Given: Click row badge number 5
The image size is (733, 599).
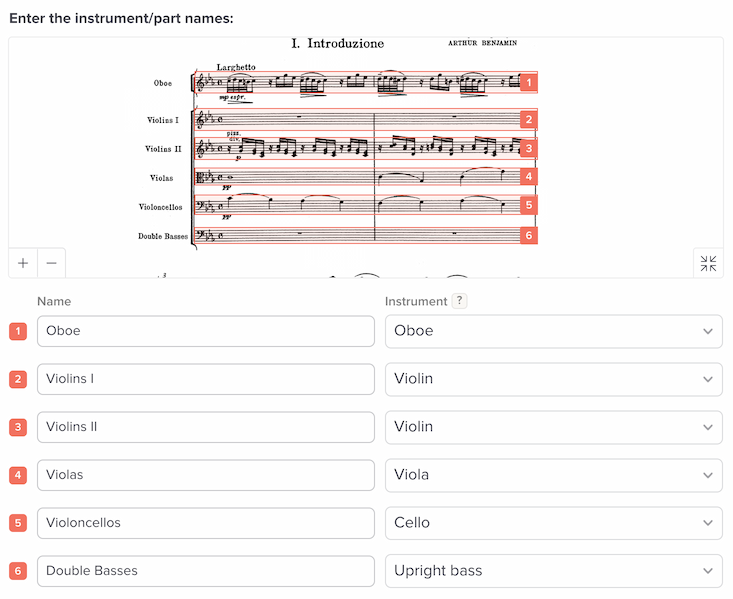Looking at the screenshot, I should click(18, 523).
